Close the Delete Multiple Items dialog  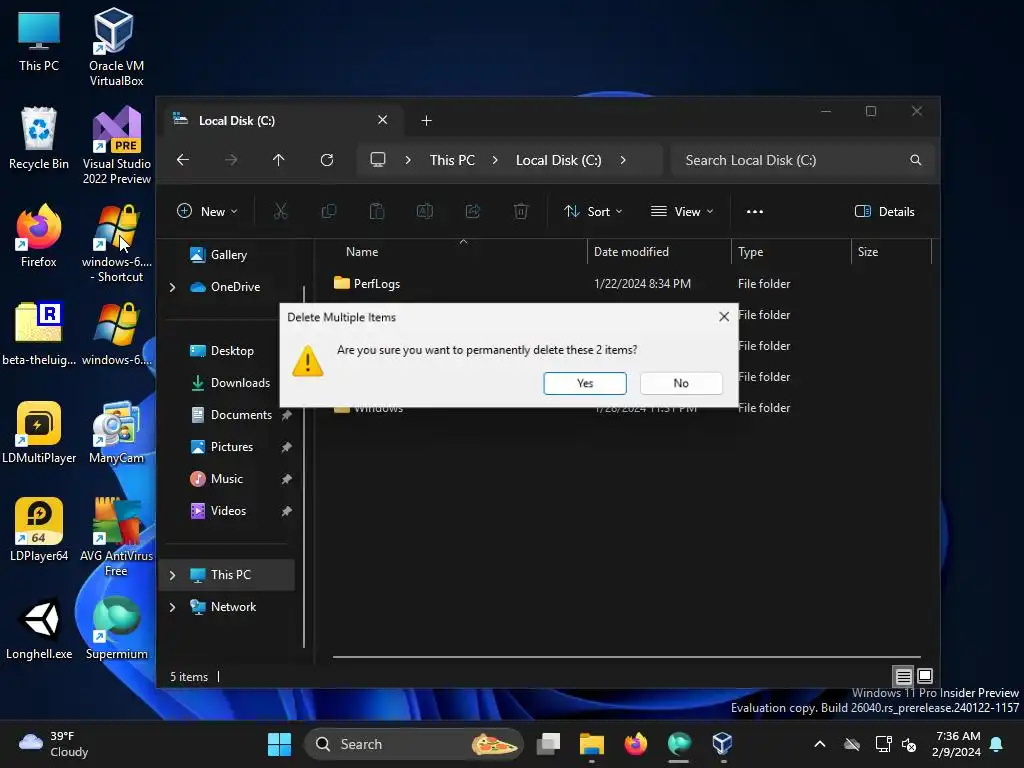[x=724, y=317]
